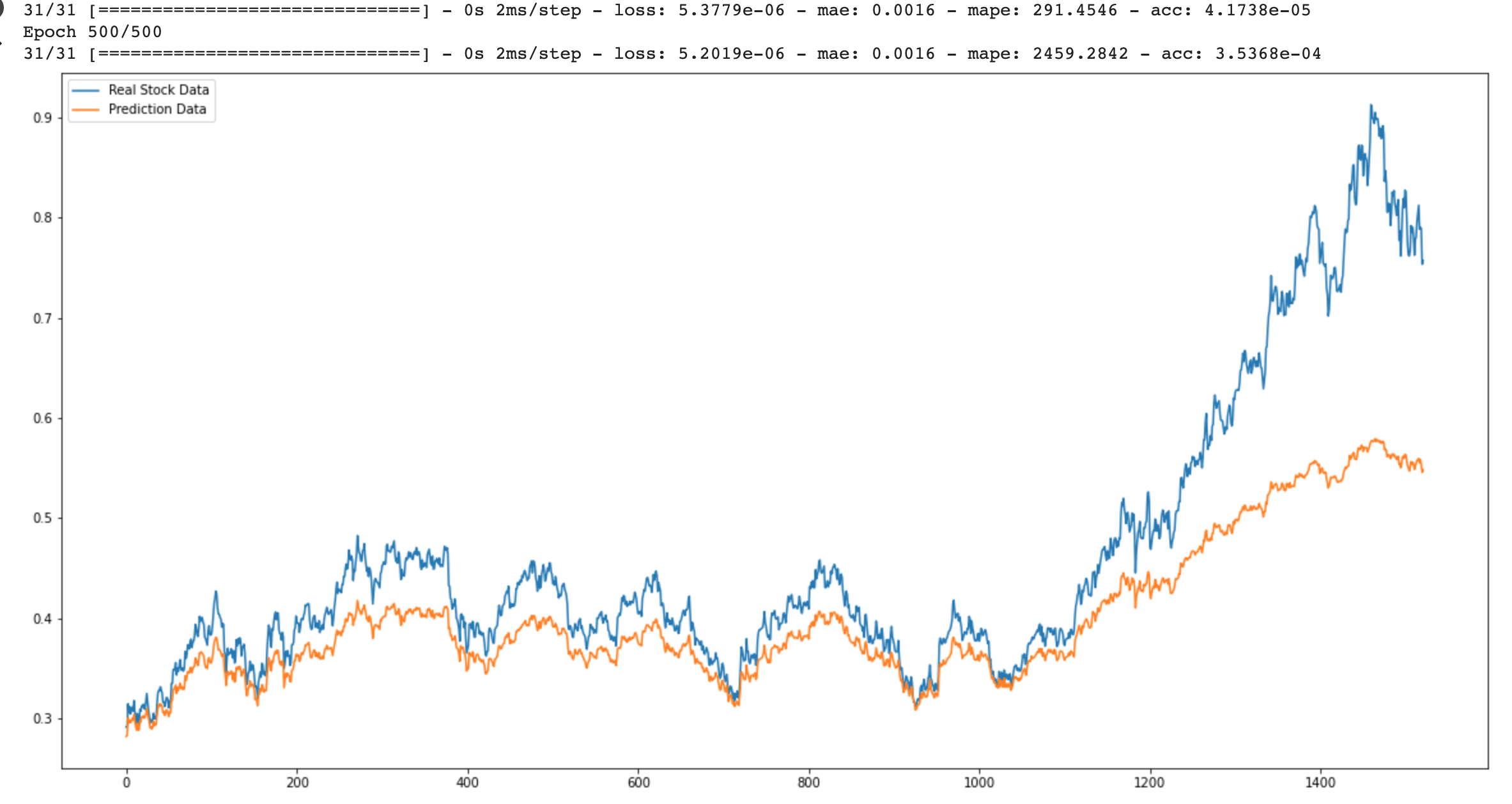The image size is (1512, 804).
Task: Click the y-axis tick label 0.6
Action: (x=42, y=419)
